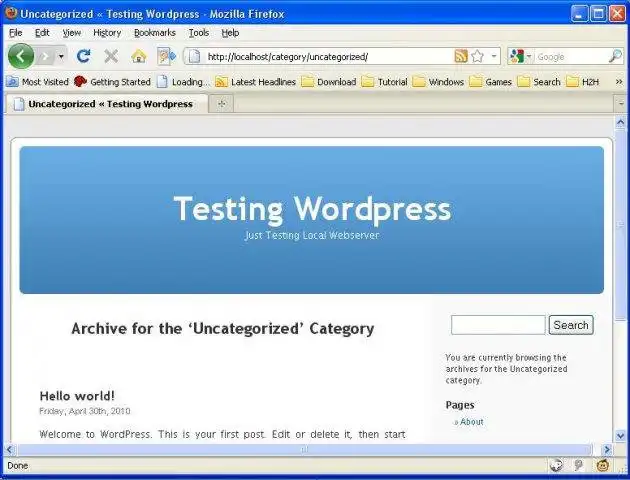The image size is (630, 480).
Task: Click the blog search input field
Action: 498,325
